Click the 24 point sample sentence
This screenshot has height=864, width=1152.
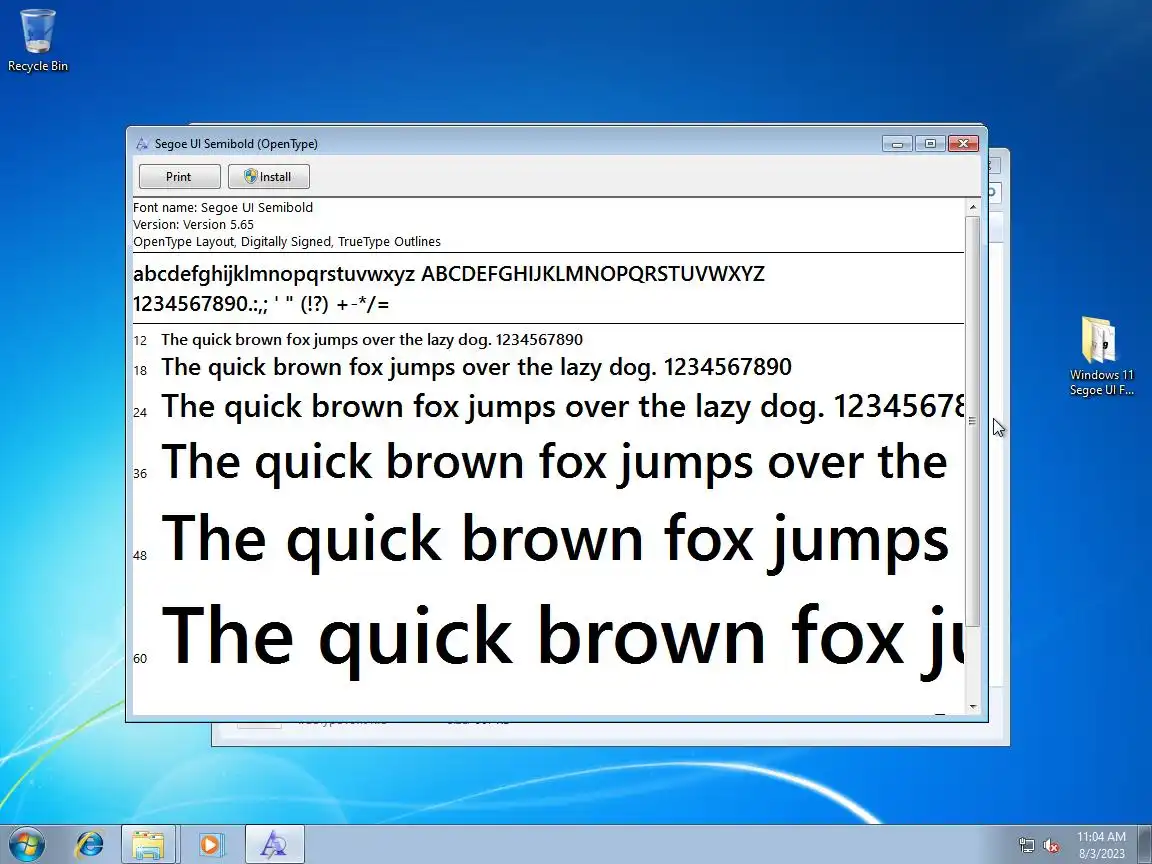point(562,406)
